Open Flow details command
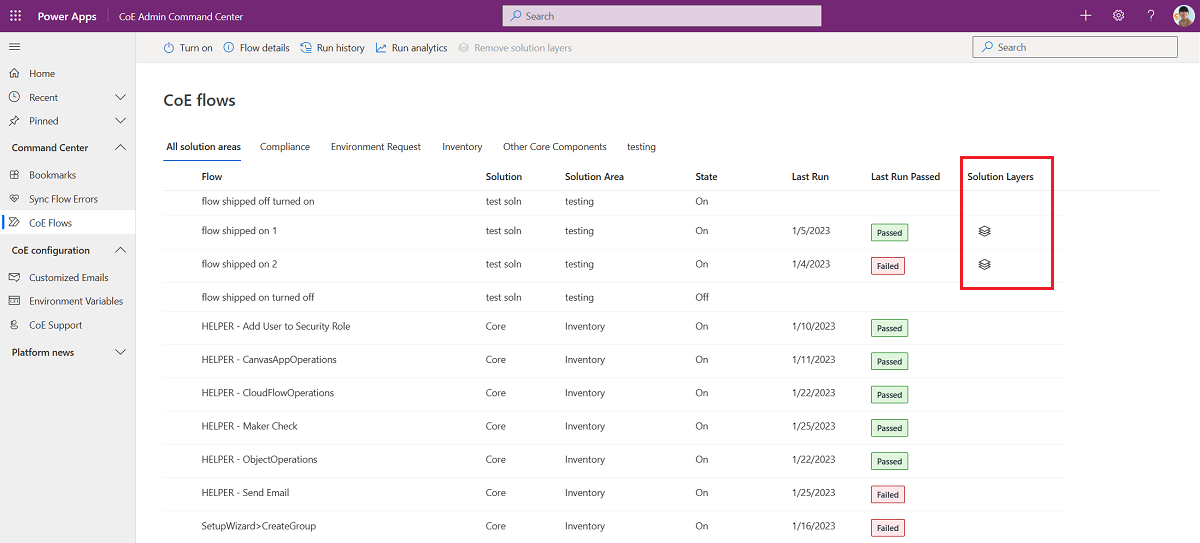Image resolution: width=1200 pixels, height=543 pixels. coord(256,48)
